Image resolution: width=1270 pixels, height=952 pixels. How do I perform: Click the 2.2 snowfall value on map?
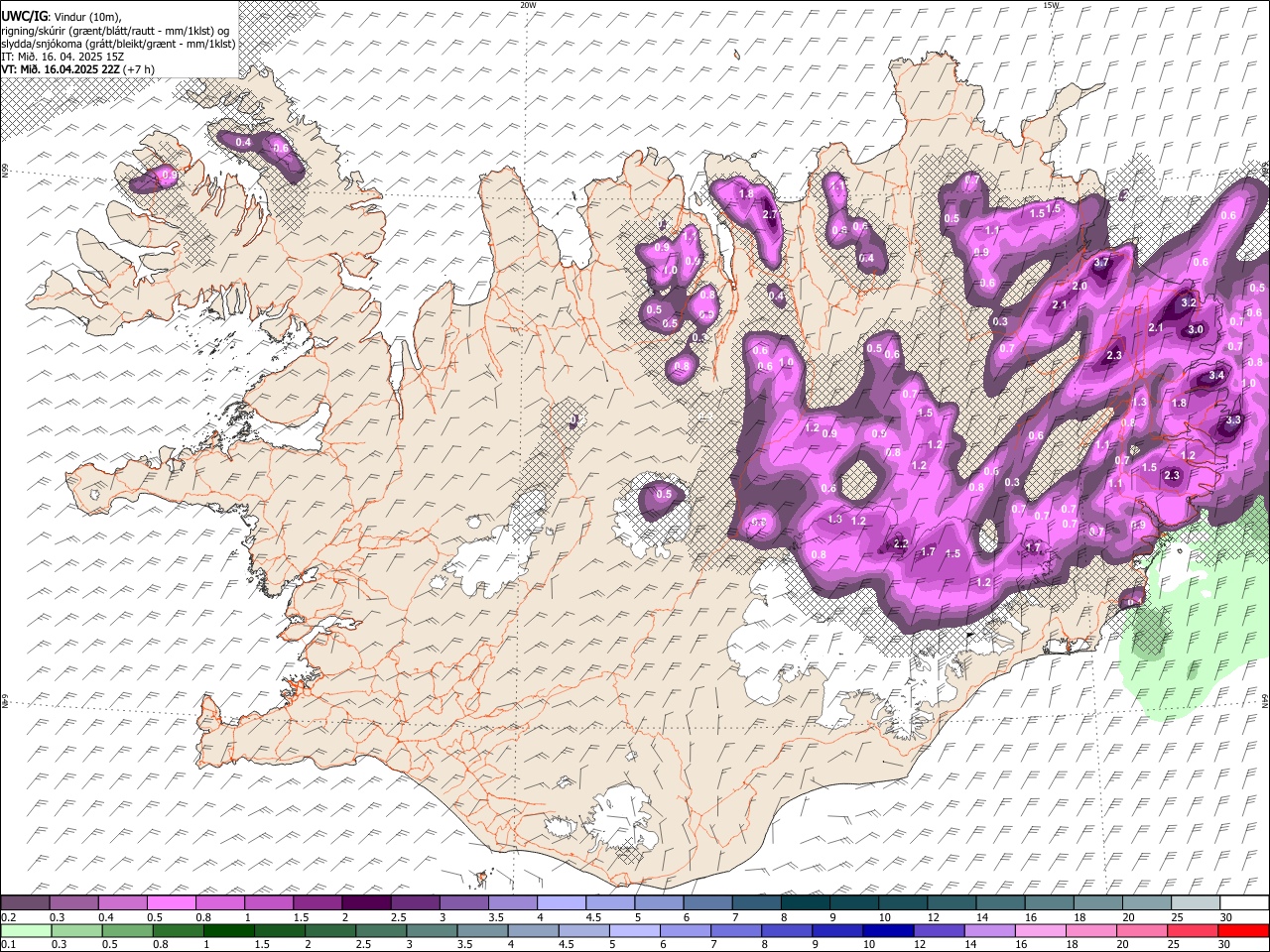[901, 544]
